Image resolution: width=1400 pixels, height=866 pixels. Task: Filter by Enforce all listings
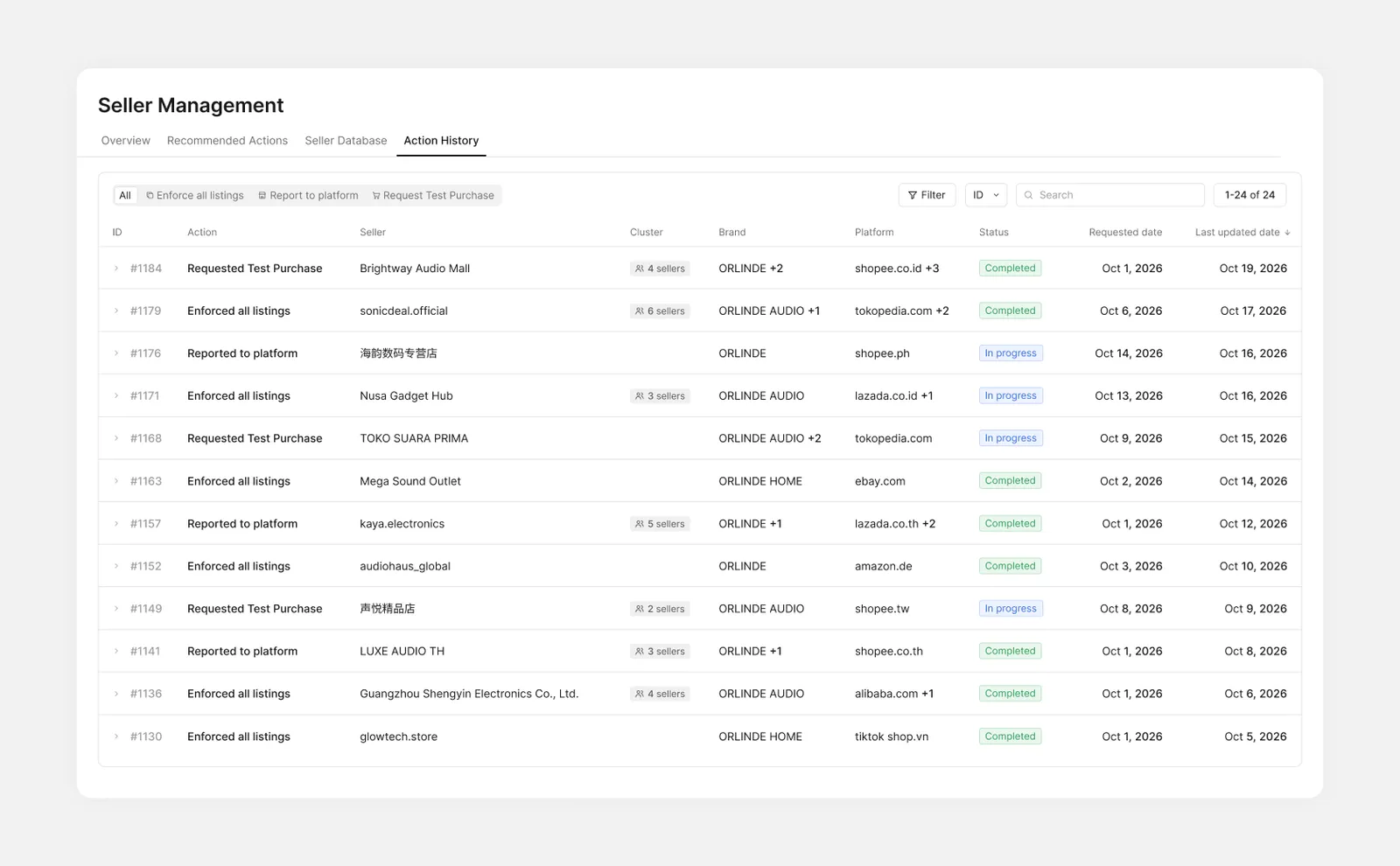tap(195, 195)
